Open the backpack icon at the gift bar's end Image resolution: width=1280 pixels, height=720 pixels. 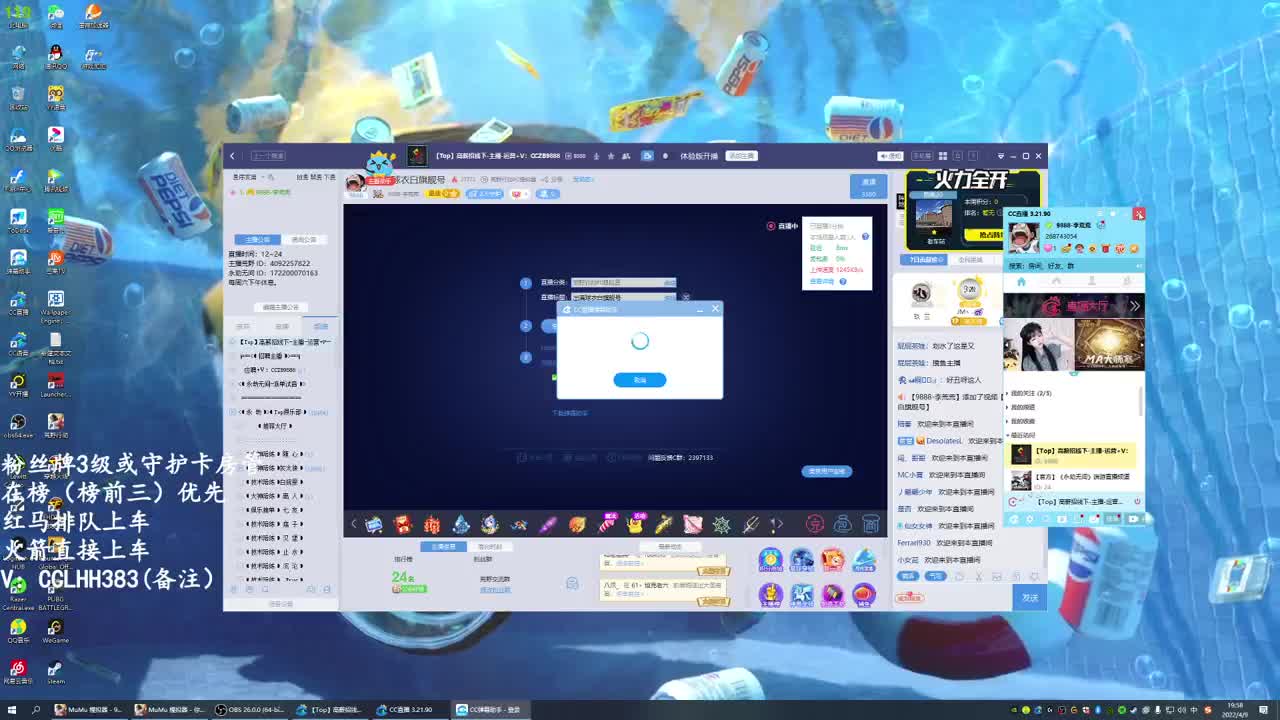click(x=871, y=524)
